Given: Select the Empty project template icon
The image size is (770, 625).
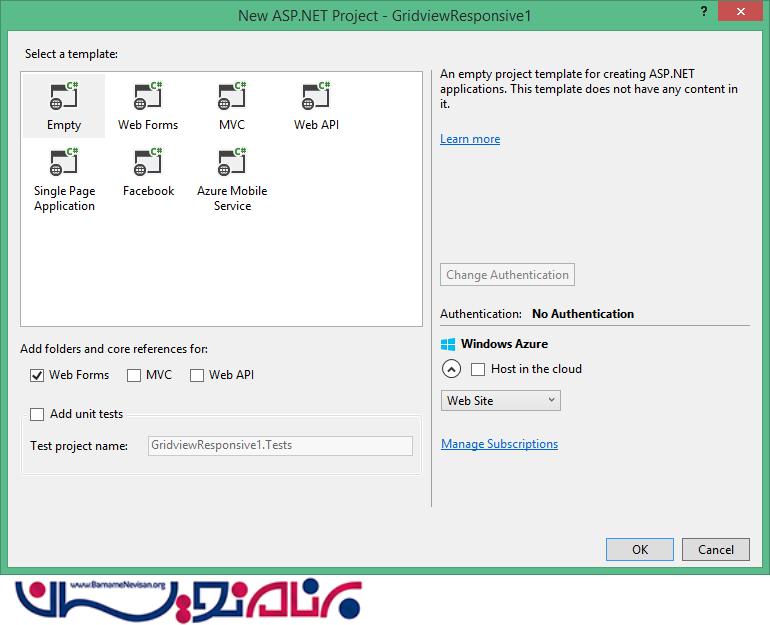Looking at the screenshot, I should 63,98.
